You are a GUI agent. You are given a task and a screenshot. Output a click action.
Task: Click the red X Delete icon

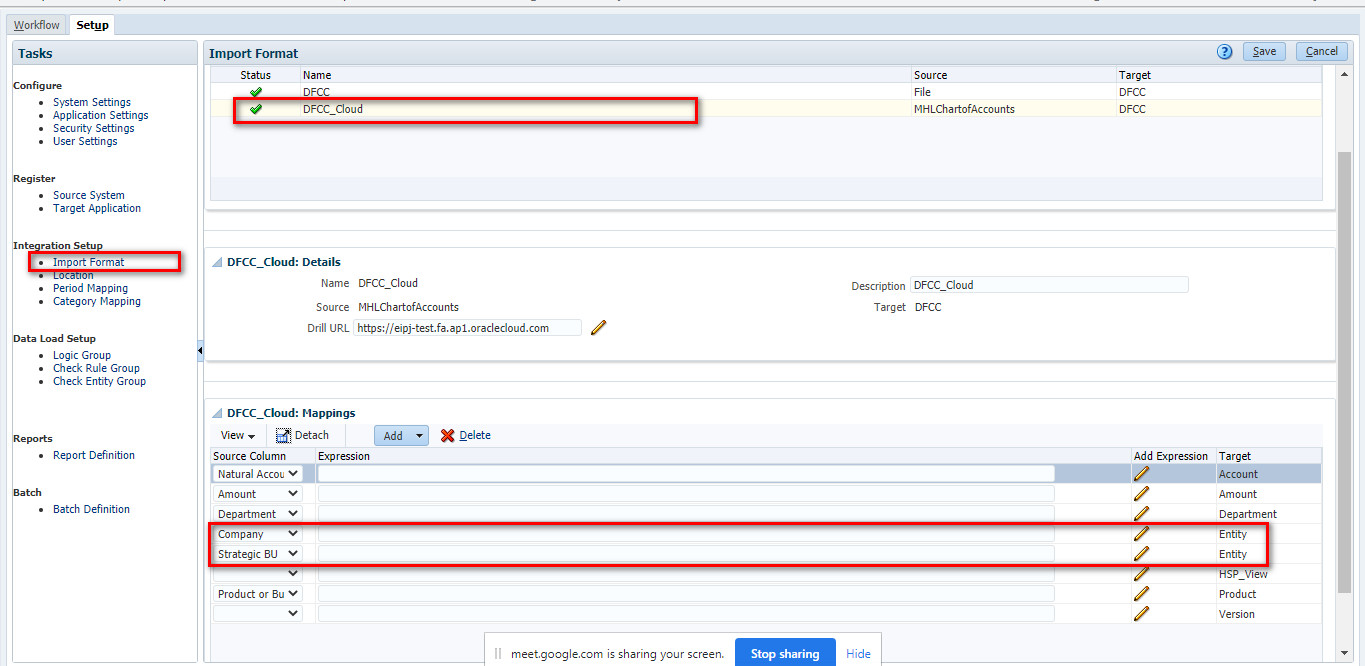coord(447,435)
